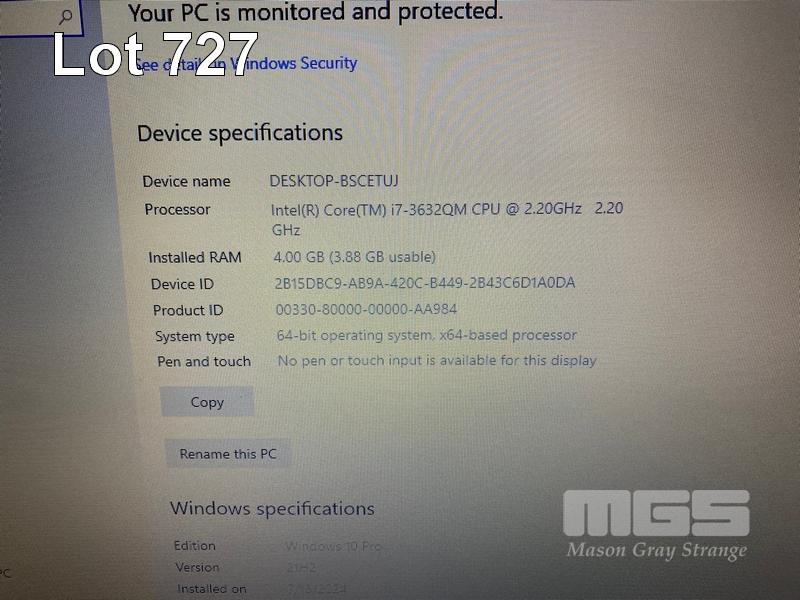Click the Device specifications heading
The image size is (800, 600).
pyautogui.click(x=240, y=133)
